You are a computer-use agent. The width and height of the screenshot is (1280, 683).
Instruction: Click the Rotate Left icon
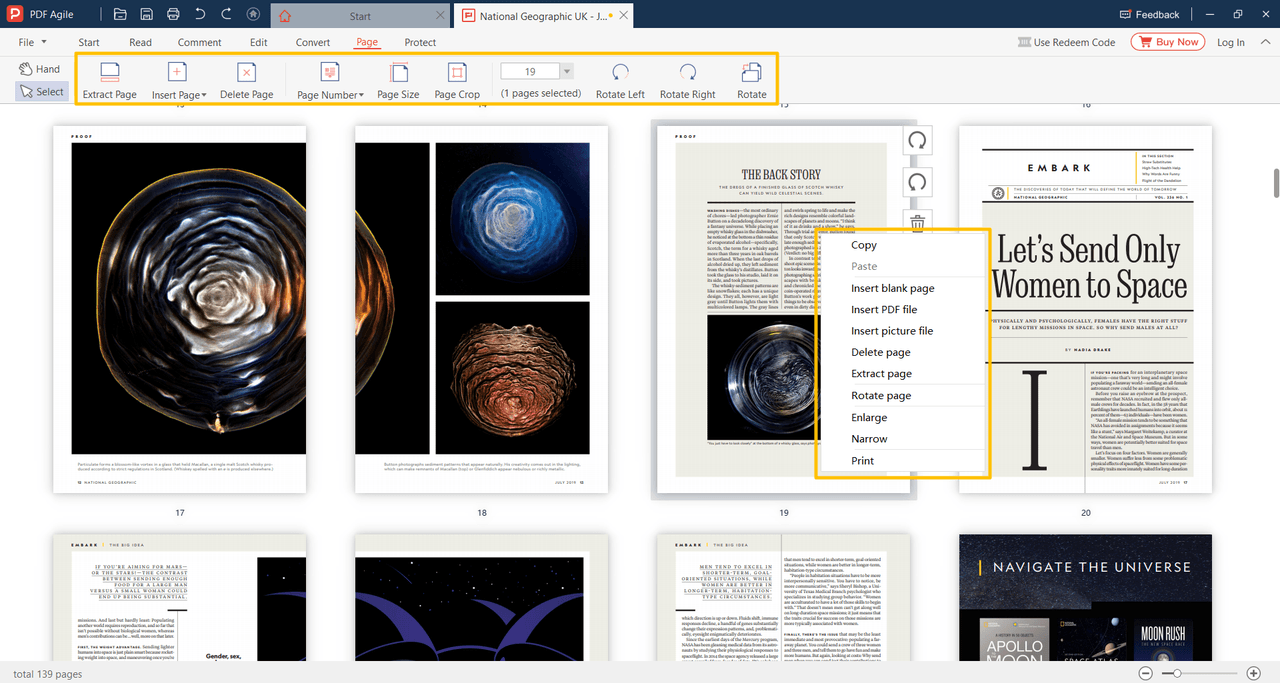[619, 80]
